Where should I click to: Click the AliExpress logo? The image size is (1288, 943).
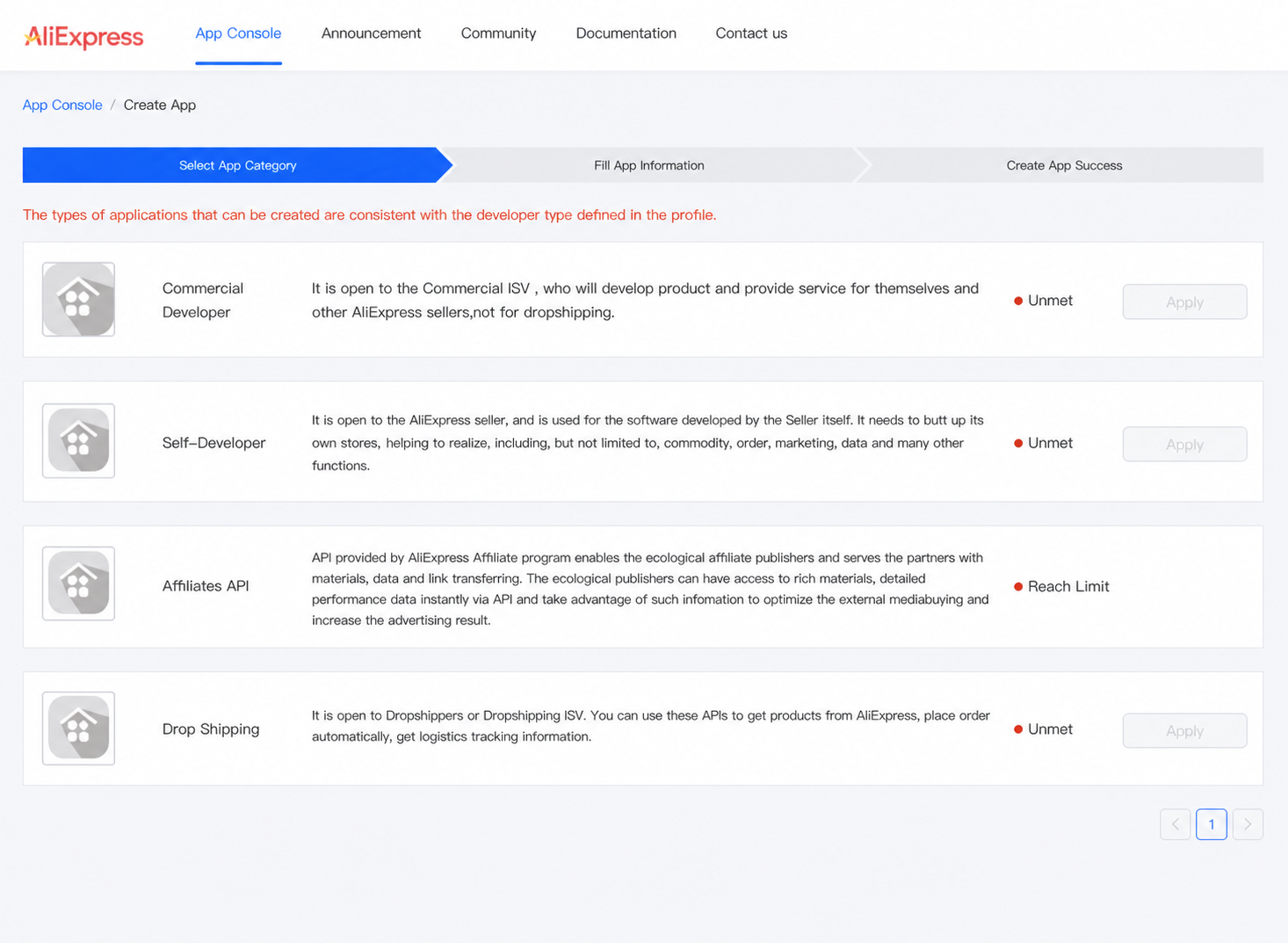pos(83,36)
